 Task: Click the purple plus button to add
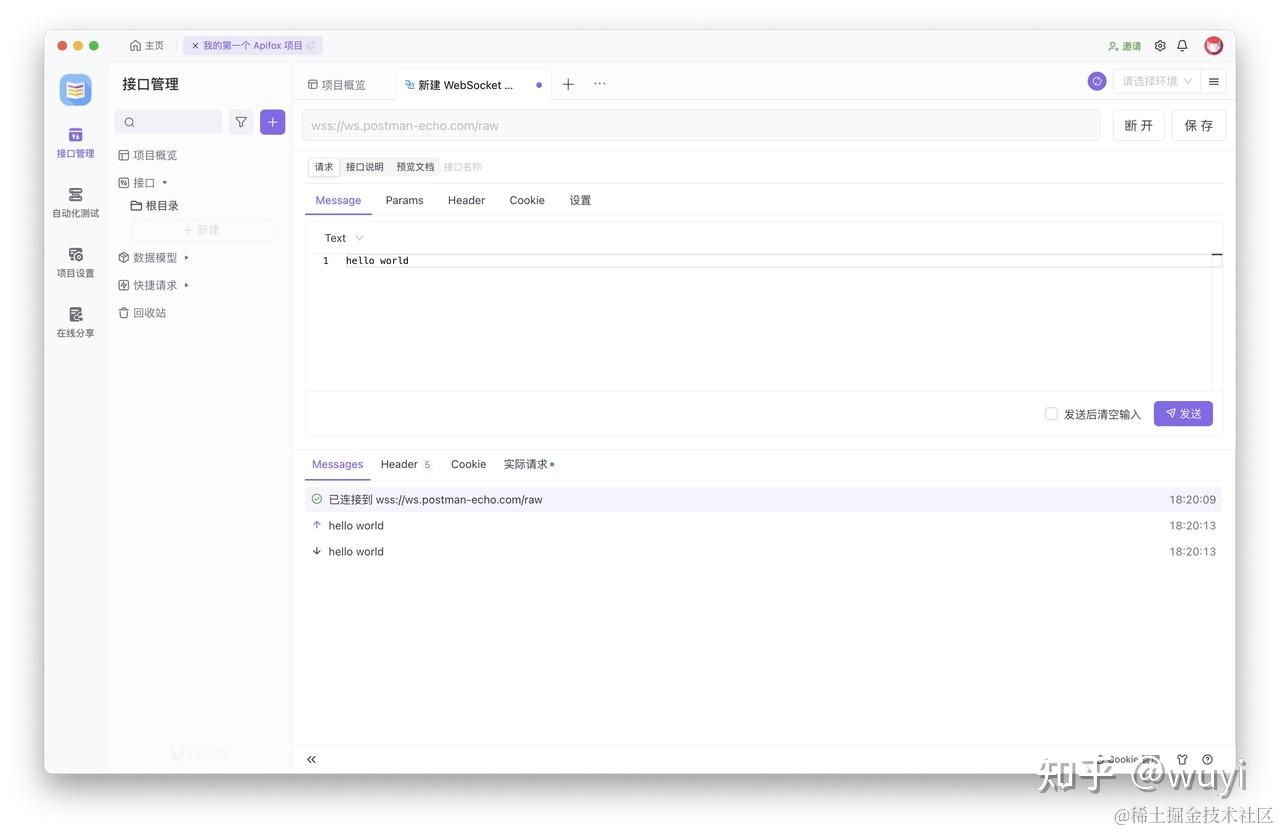point(273,122)
